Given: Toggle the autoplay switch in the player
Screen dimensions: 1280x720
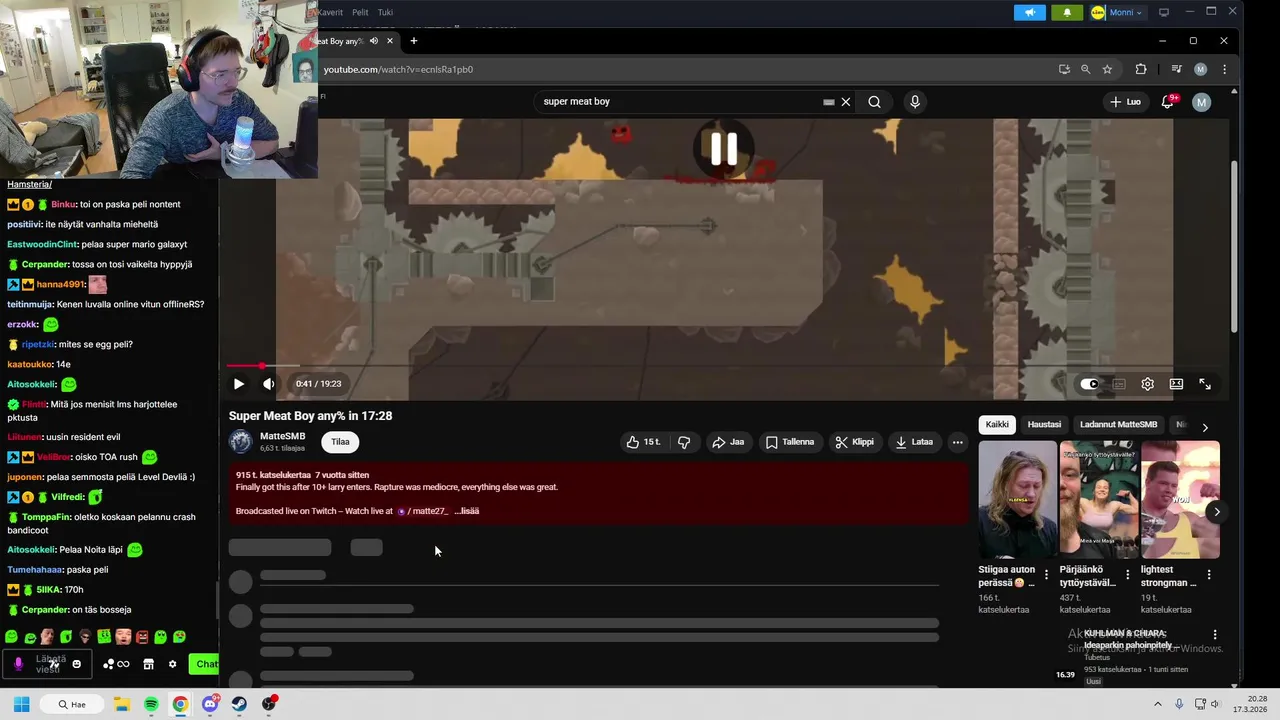Looking at the screenshot, I should pos(1089,384).
